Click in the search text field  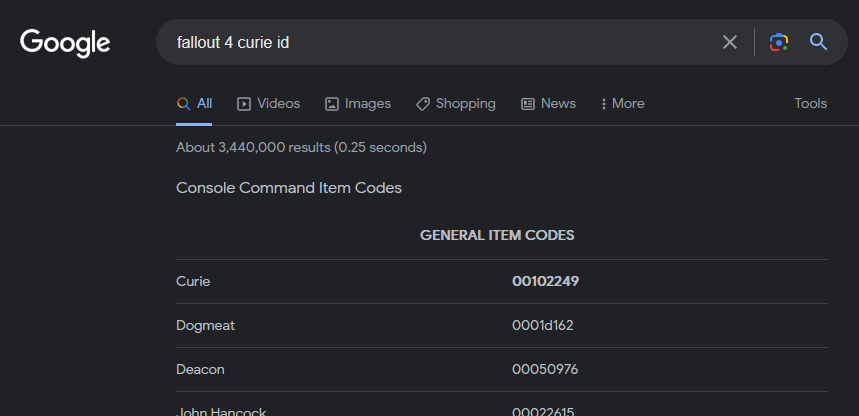click(x=440, y=42)
